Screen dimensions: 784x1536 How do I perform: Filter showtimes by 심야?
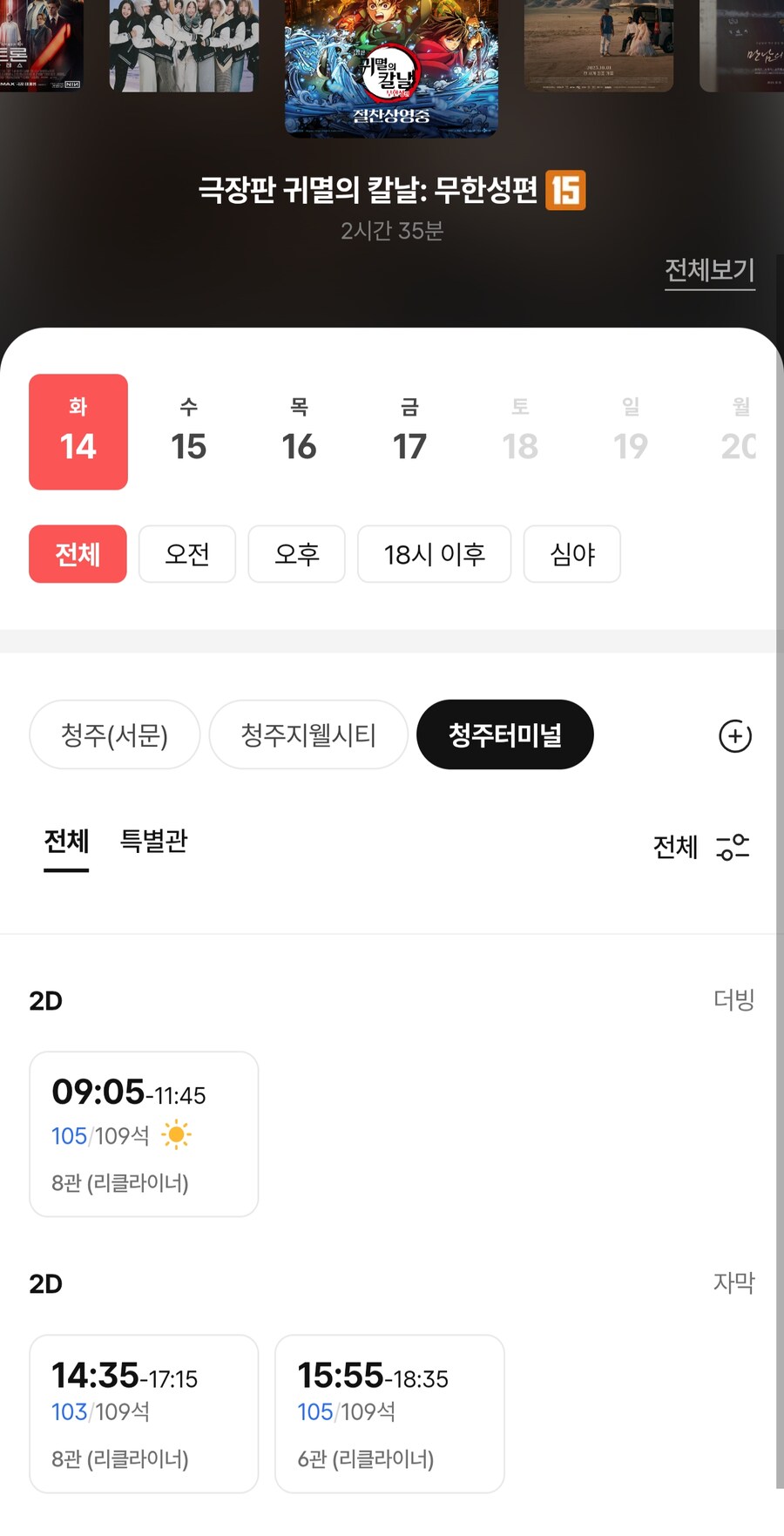tap(571, 554)
